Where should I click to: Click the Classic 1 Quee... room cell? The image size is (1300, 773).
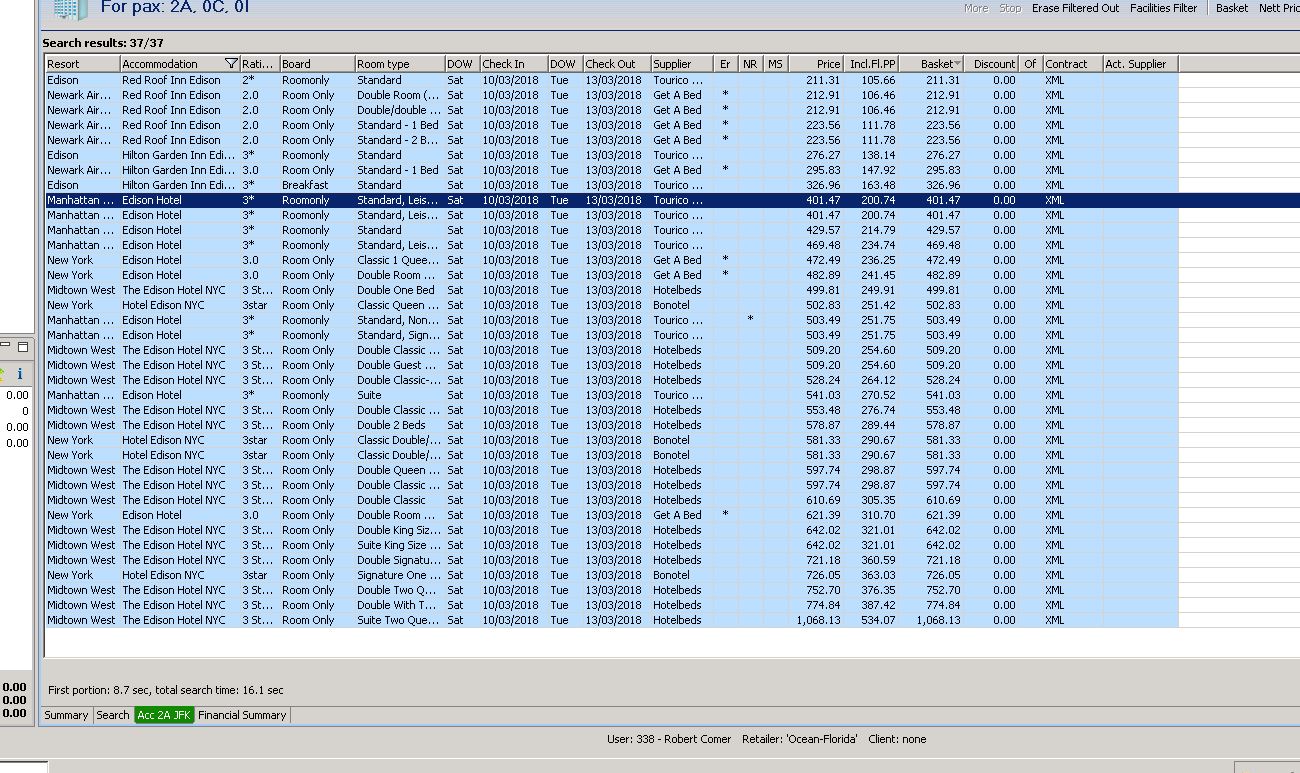coord(400,260)
